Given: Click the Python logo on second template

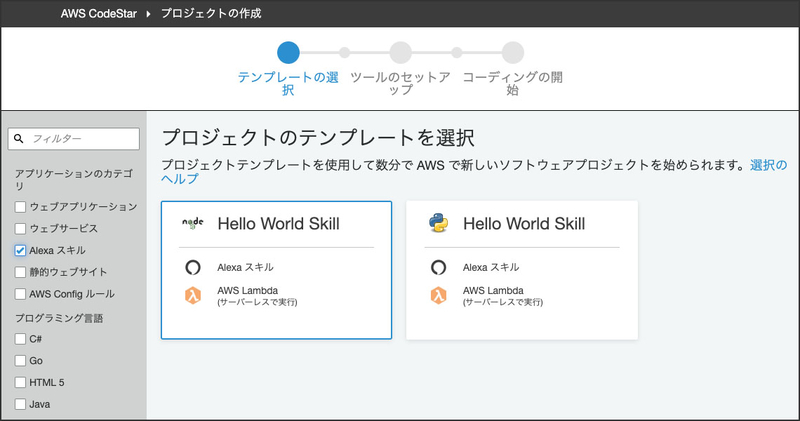Looking at the screenshot, I should [x=438, y=223].
